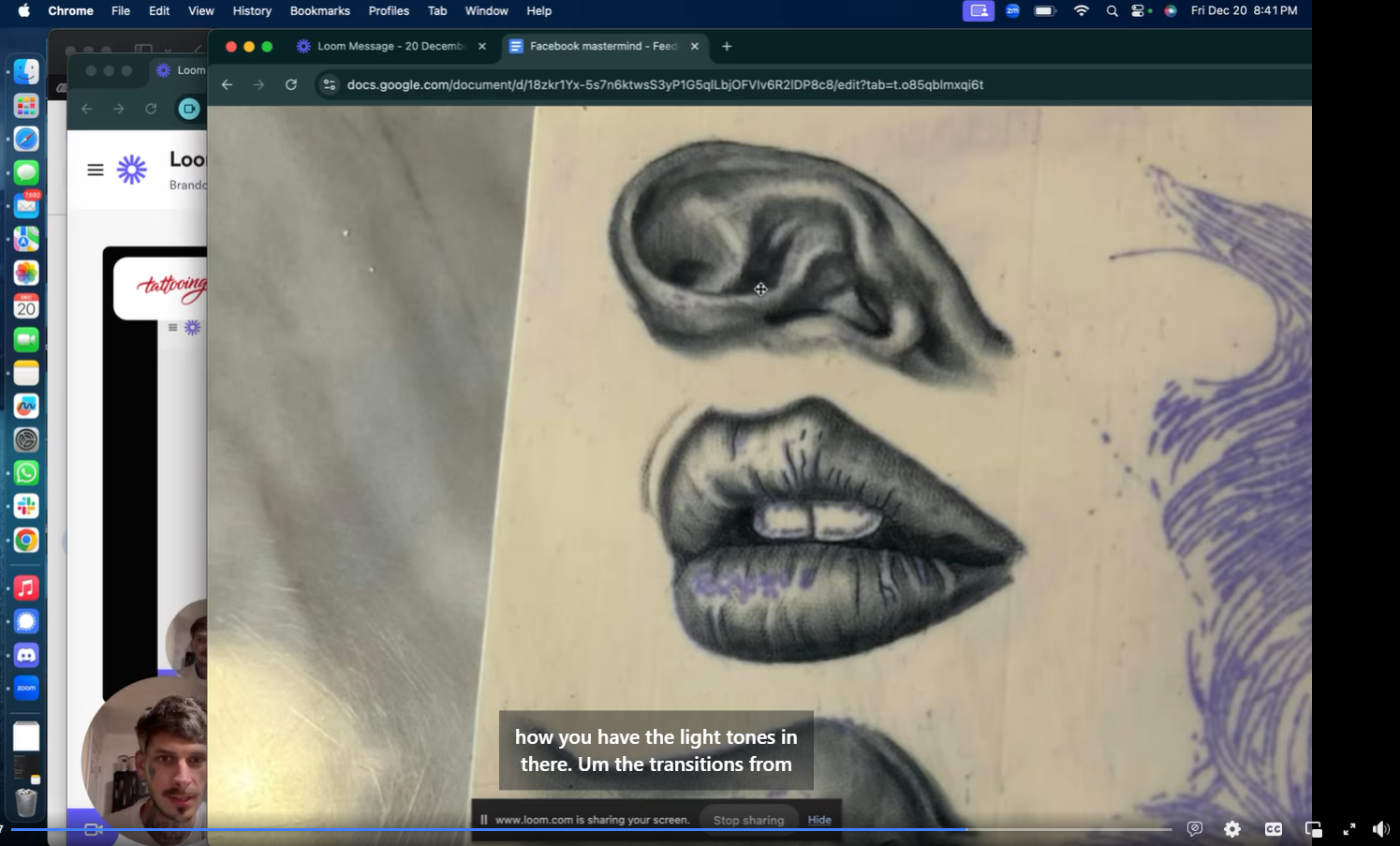Switch to Loom Message tab
Screen dimensions: 1400x846
pos(391,46)
